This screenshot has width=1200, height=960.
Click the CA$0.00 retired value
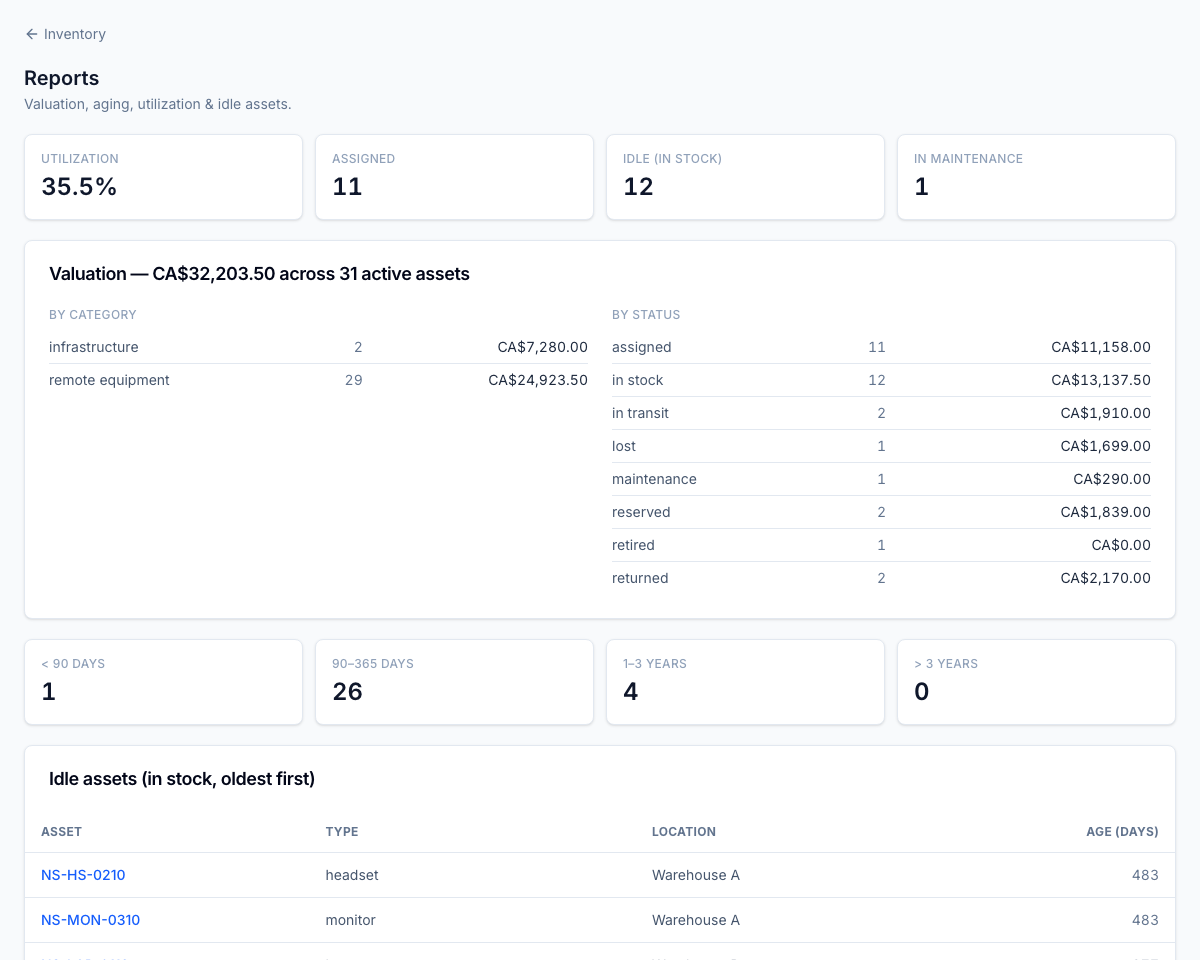point(1121,545)
